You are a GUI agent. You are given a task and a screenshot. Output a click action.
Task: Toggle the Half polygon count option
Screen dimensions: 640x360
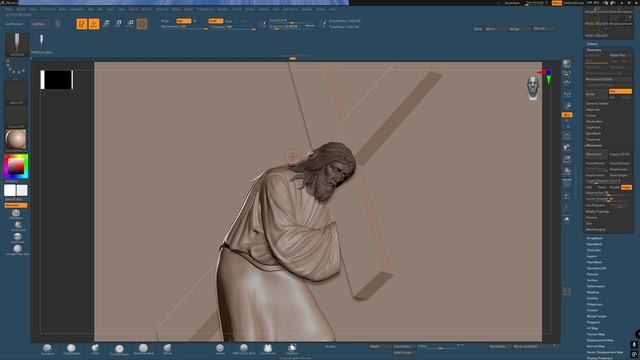(589, 187)
